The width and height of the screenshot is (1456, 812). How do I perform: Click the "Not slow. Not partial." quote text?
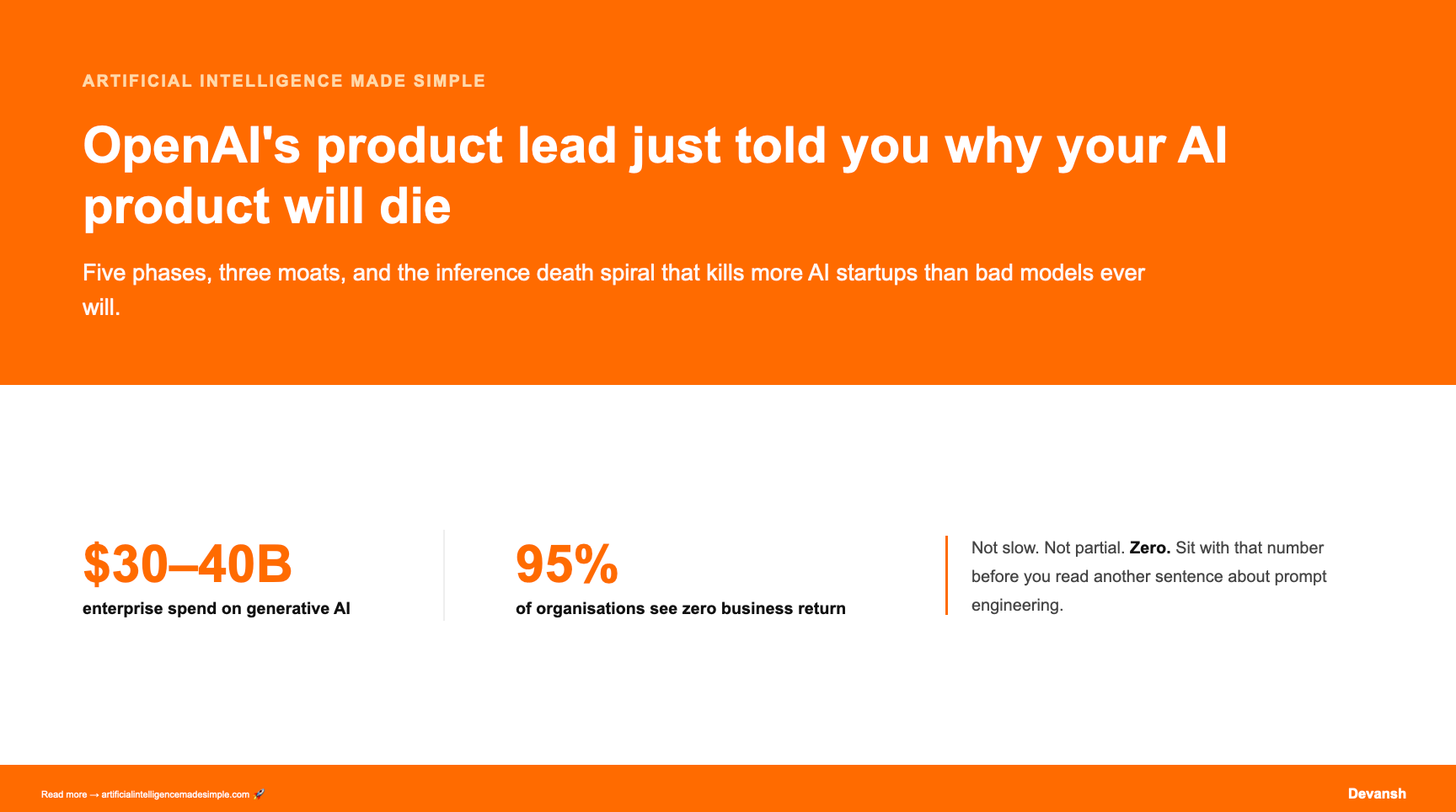click(1048, 548)
